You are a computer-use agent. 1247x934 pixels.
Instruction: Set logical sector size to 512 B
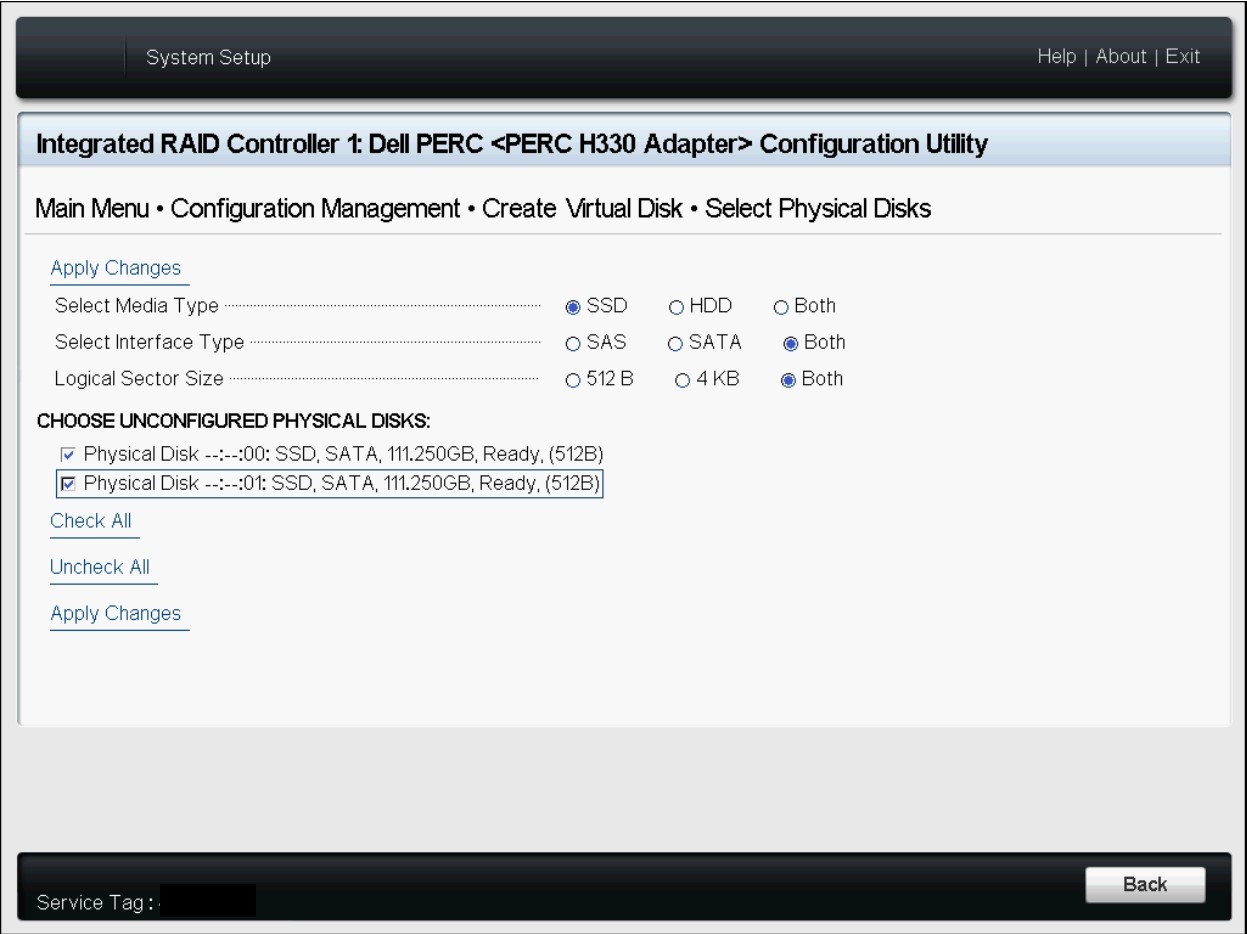(x=573, y=380)
